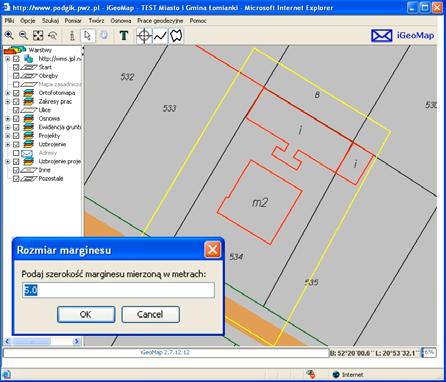Screen dimensions: 446x382
Task: Select the arrow pointer selection tool
Action: (88, 35)
